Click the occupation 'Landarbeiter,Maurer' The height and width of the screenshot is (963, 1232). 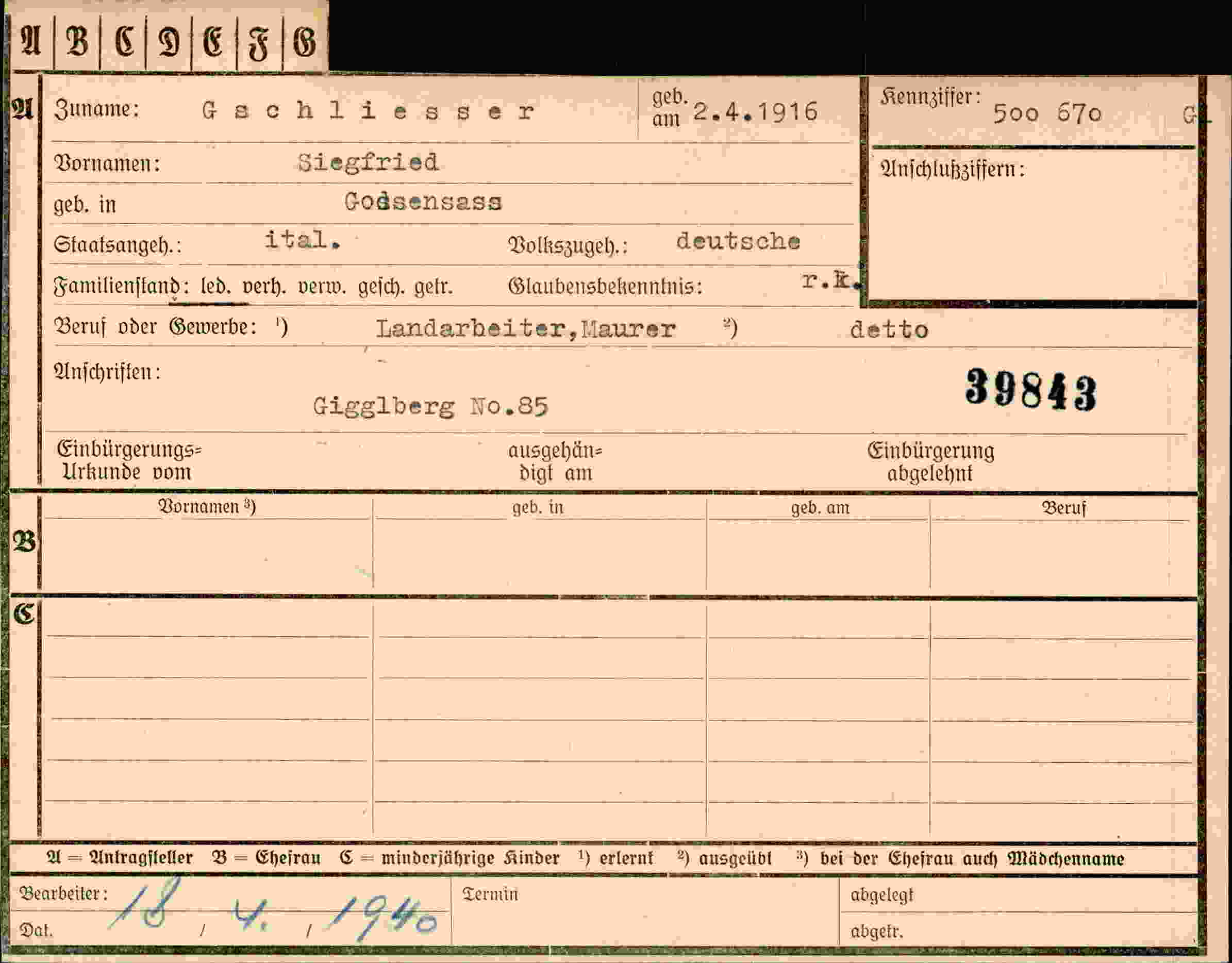click(x=526, y=328)
